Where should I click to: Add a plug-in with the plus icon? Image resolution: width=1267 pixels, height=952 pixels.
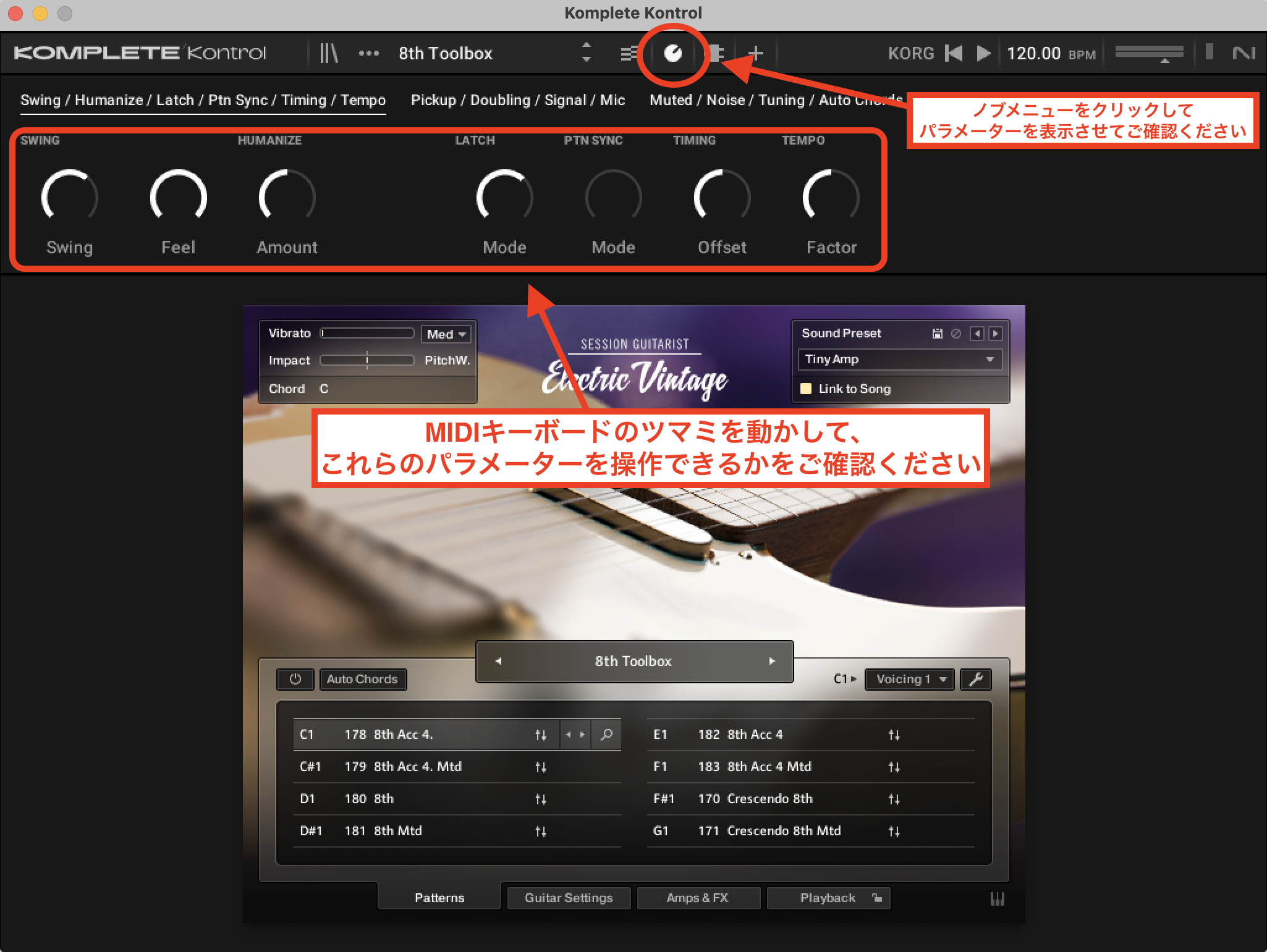tap(755, 53)
